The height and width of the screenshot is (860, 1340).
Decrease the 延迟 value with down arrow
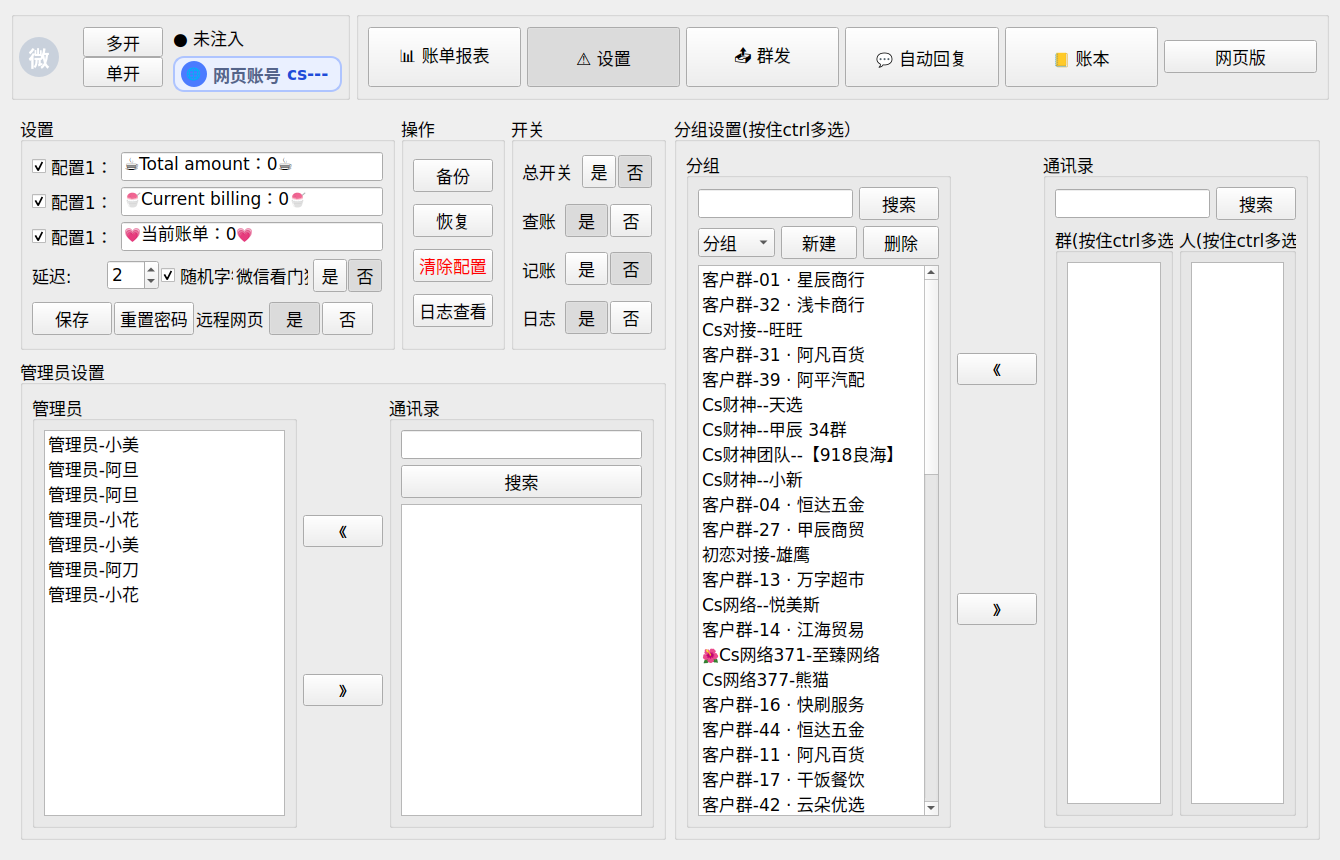(152, 281)
